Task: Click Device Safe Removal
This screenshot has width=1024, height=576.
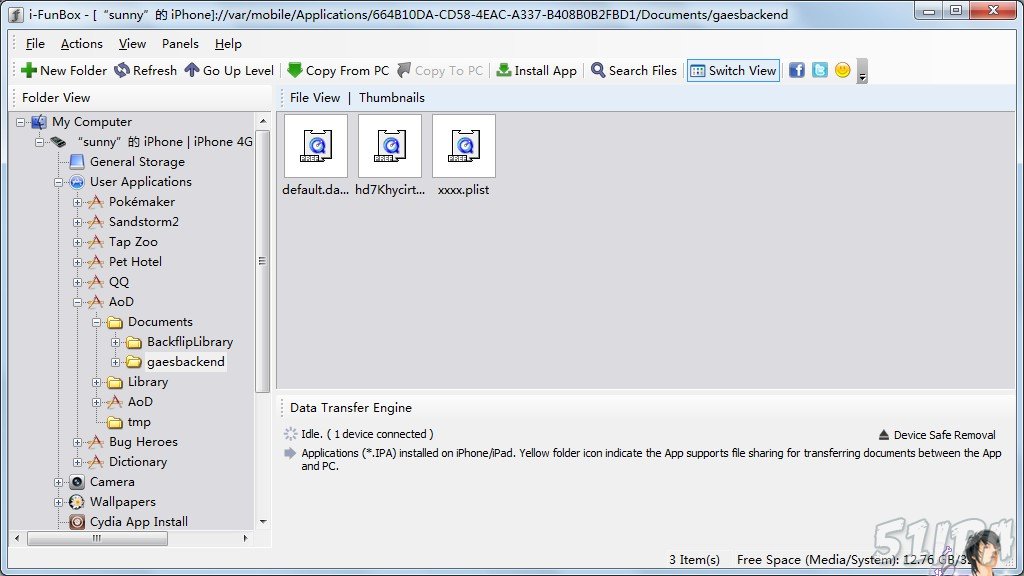Action: pyautogui.click(x=937, y=435)
